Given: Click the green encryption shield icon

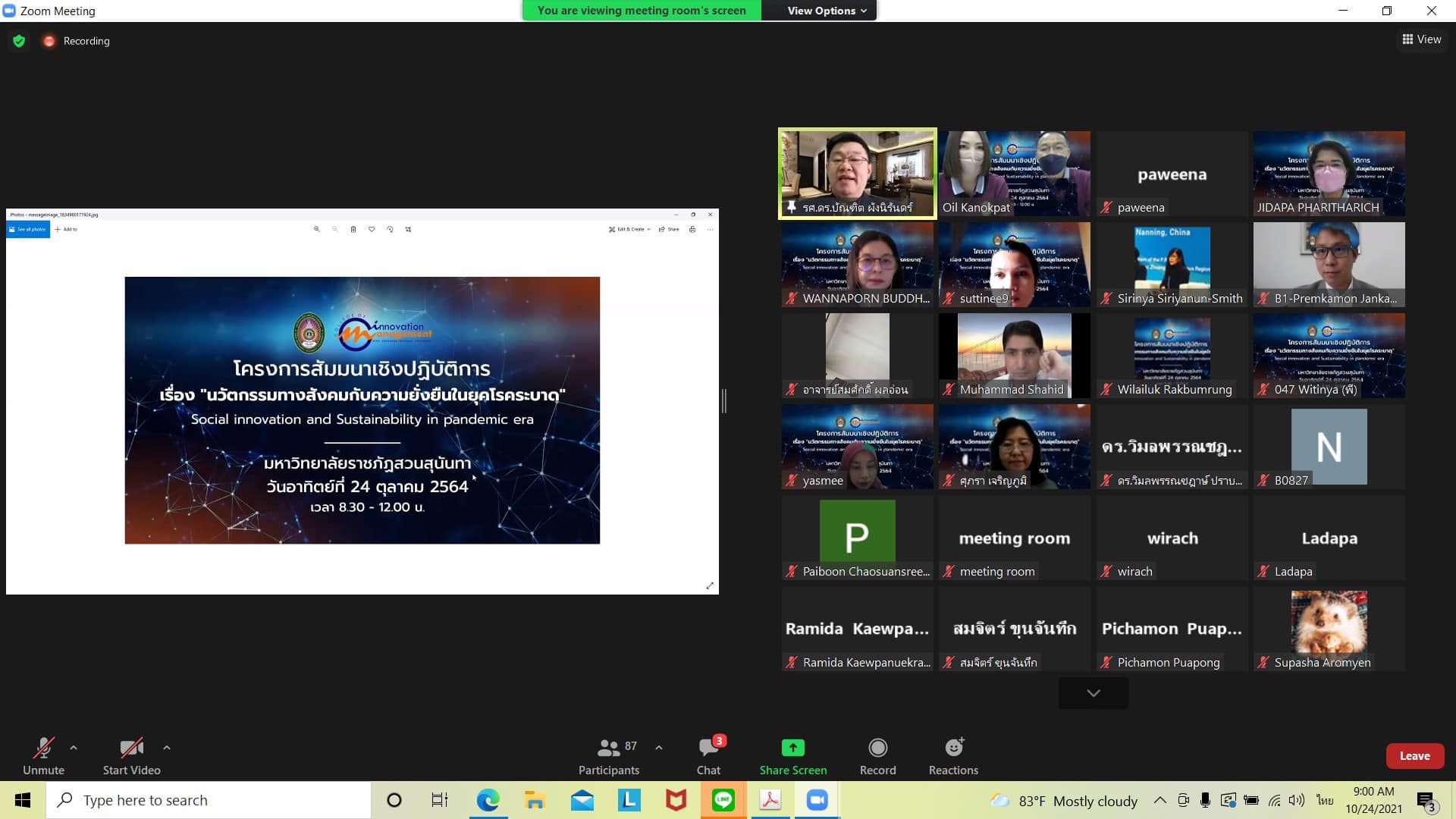Looking at the screenshot, I should coord(19,41).
